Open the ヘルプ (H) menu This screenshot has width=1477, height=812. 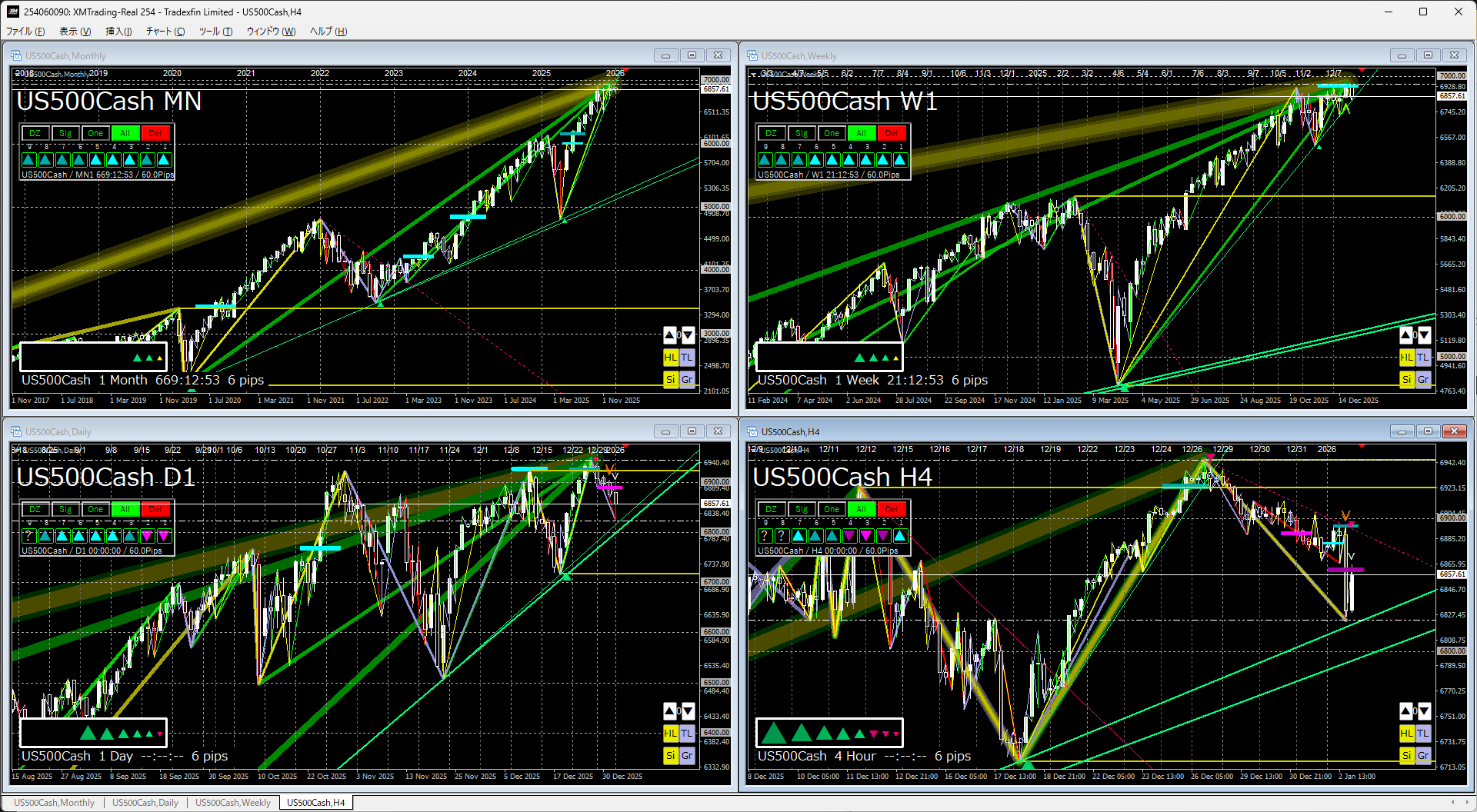tap(328, 32)
